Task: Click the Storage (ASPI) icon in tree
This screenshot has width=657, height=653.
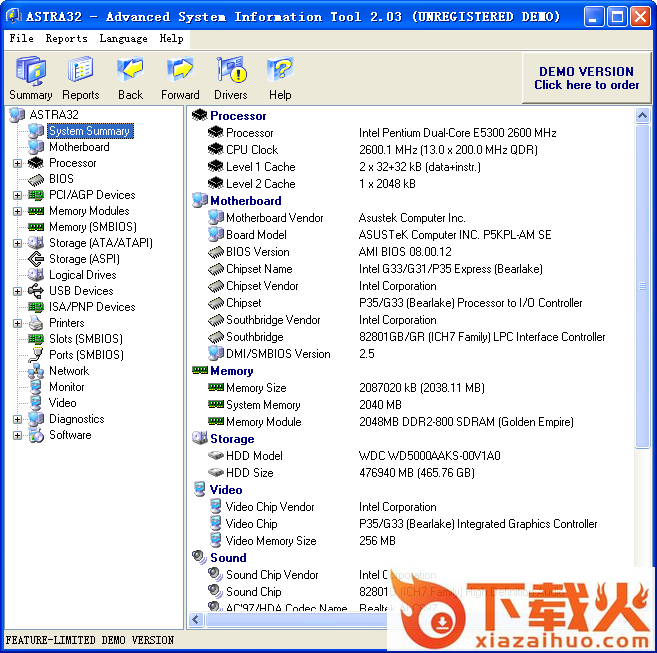Action: (36, 259)
